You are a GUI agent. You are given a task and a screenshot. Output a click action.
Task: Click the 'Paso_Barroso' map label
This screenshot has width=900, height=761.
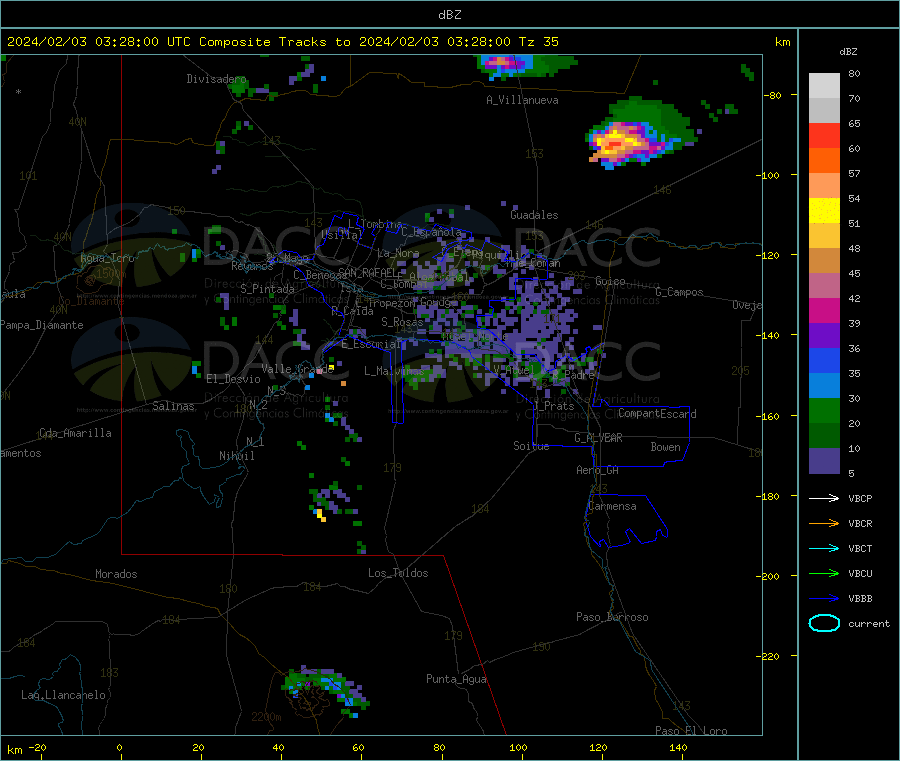pyautogui.click(x=612, y=617)
